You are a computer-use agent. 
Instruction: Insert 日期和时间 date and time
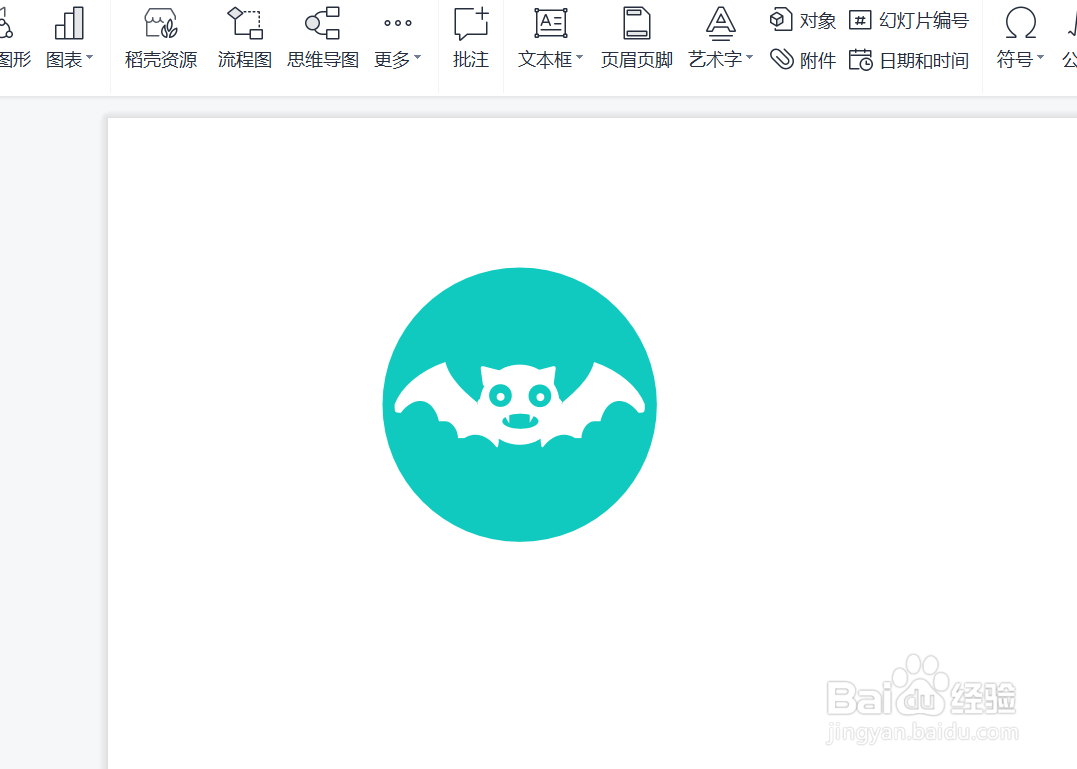[909, 60]
